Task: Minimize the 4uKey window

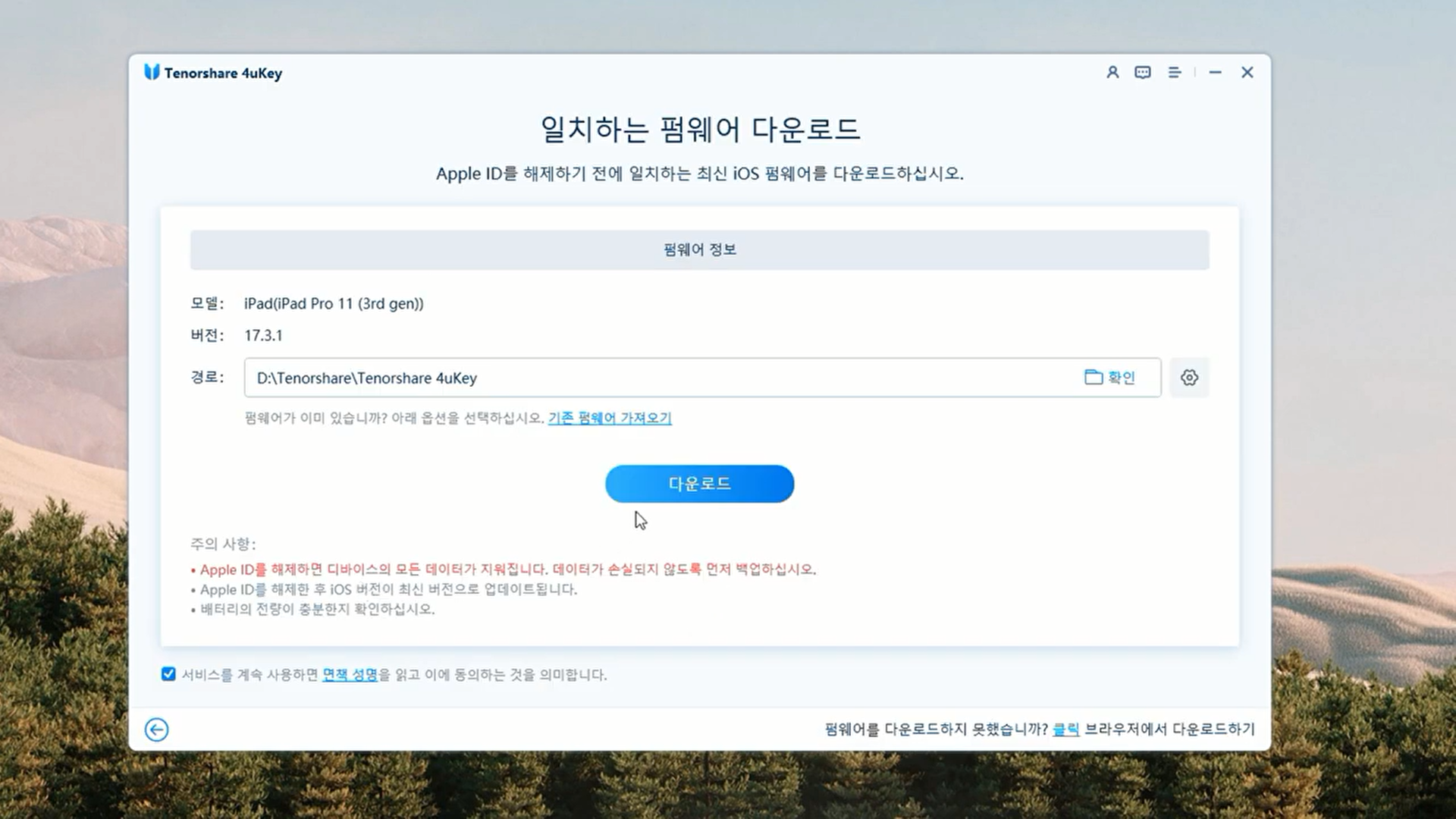Action: (1216, 72)
